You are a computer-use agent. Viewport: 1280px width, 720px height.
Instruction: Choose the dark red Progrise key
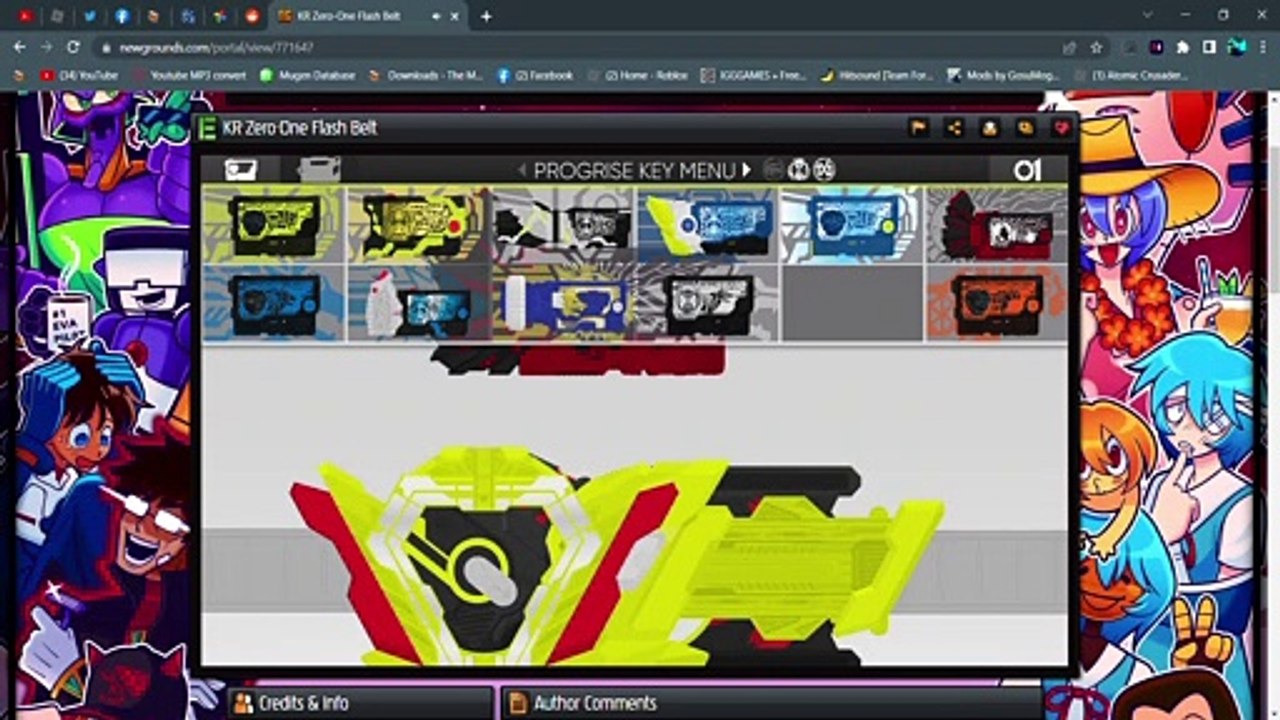[997, 224]
